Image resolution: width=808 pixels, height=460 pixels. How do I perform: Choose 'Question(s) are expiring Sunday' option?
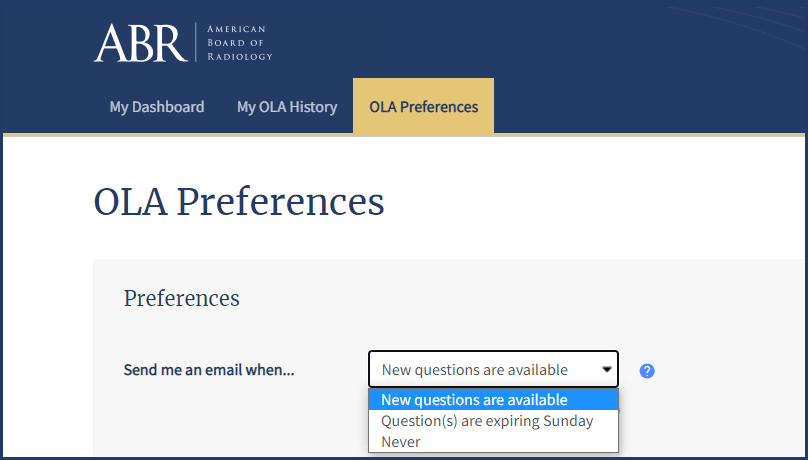tap(487, 421)
